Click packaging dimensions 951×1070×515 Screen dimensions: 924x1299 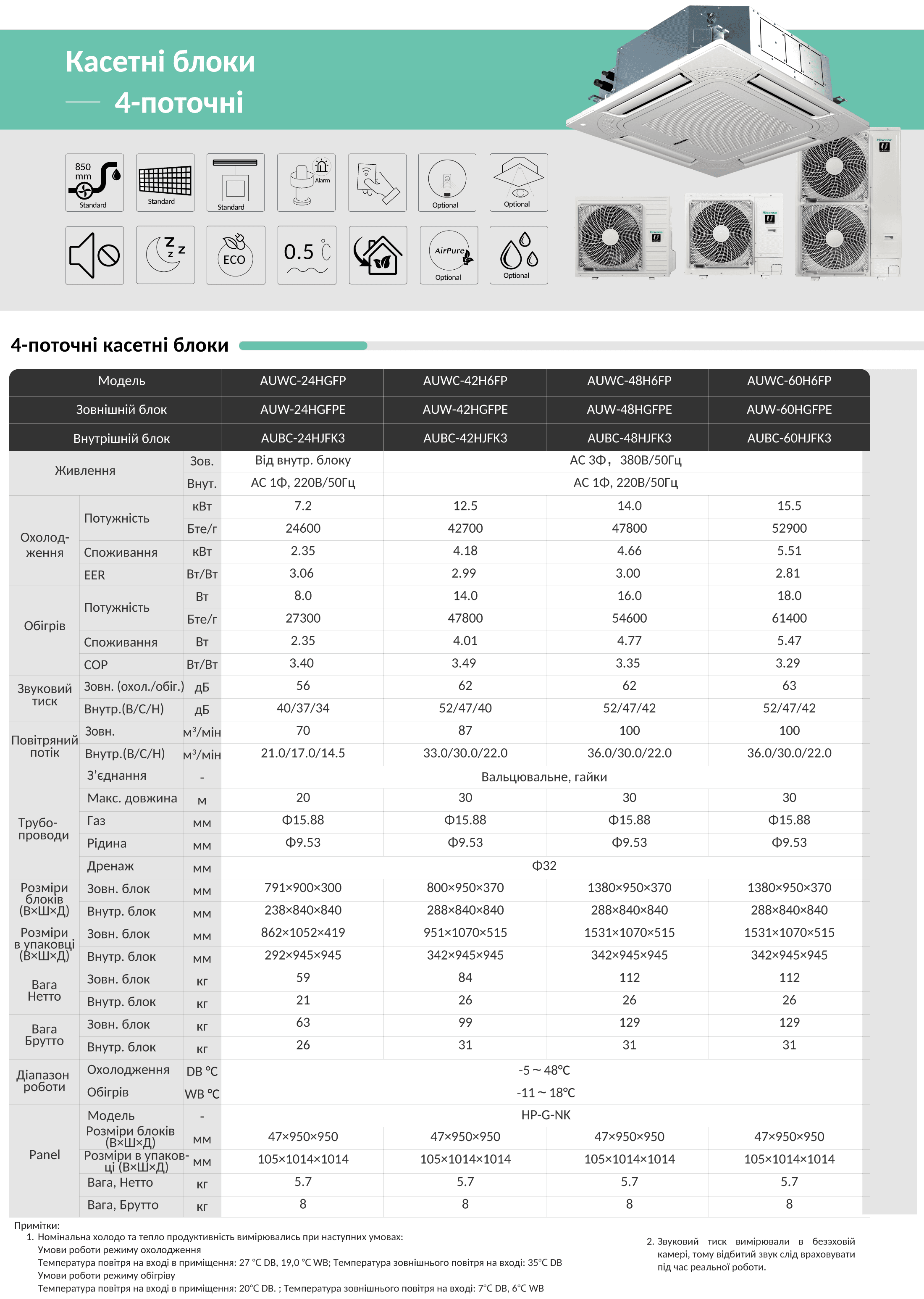(x=465, y=933)
